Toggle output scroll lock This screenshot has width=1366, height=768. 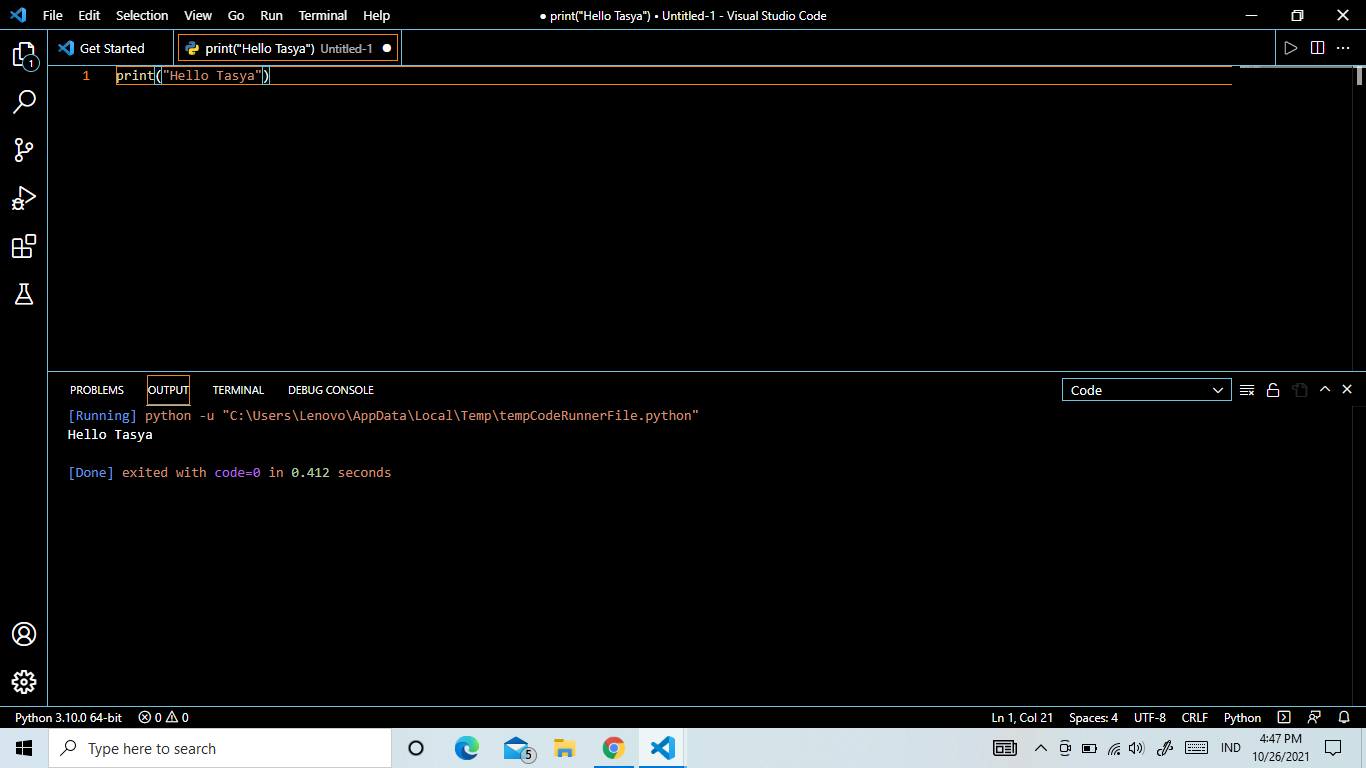tap(1273, 390)
